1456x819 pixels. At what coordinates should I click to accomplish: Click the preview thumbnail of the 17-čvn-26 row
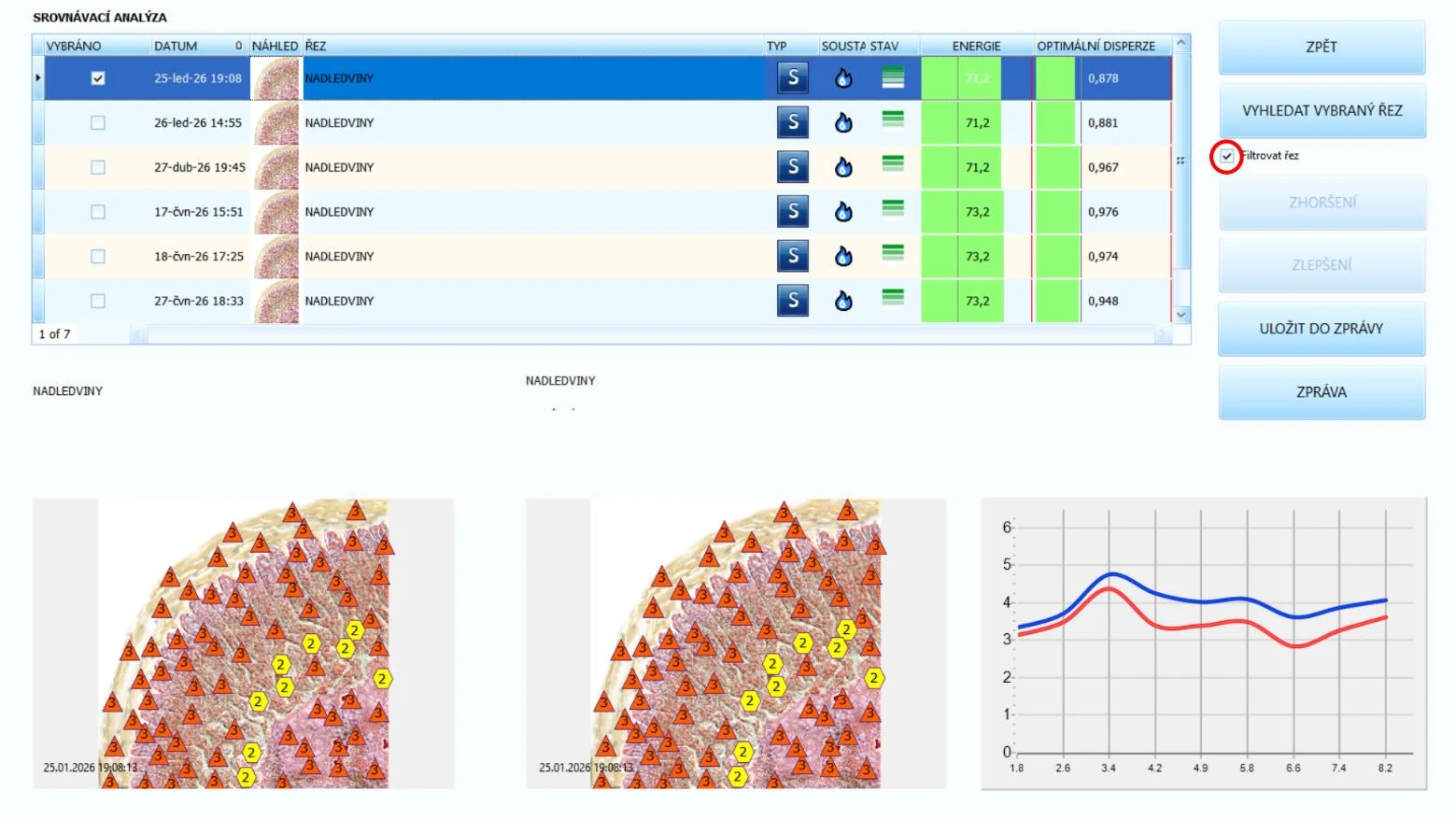pos(276,212)
